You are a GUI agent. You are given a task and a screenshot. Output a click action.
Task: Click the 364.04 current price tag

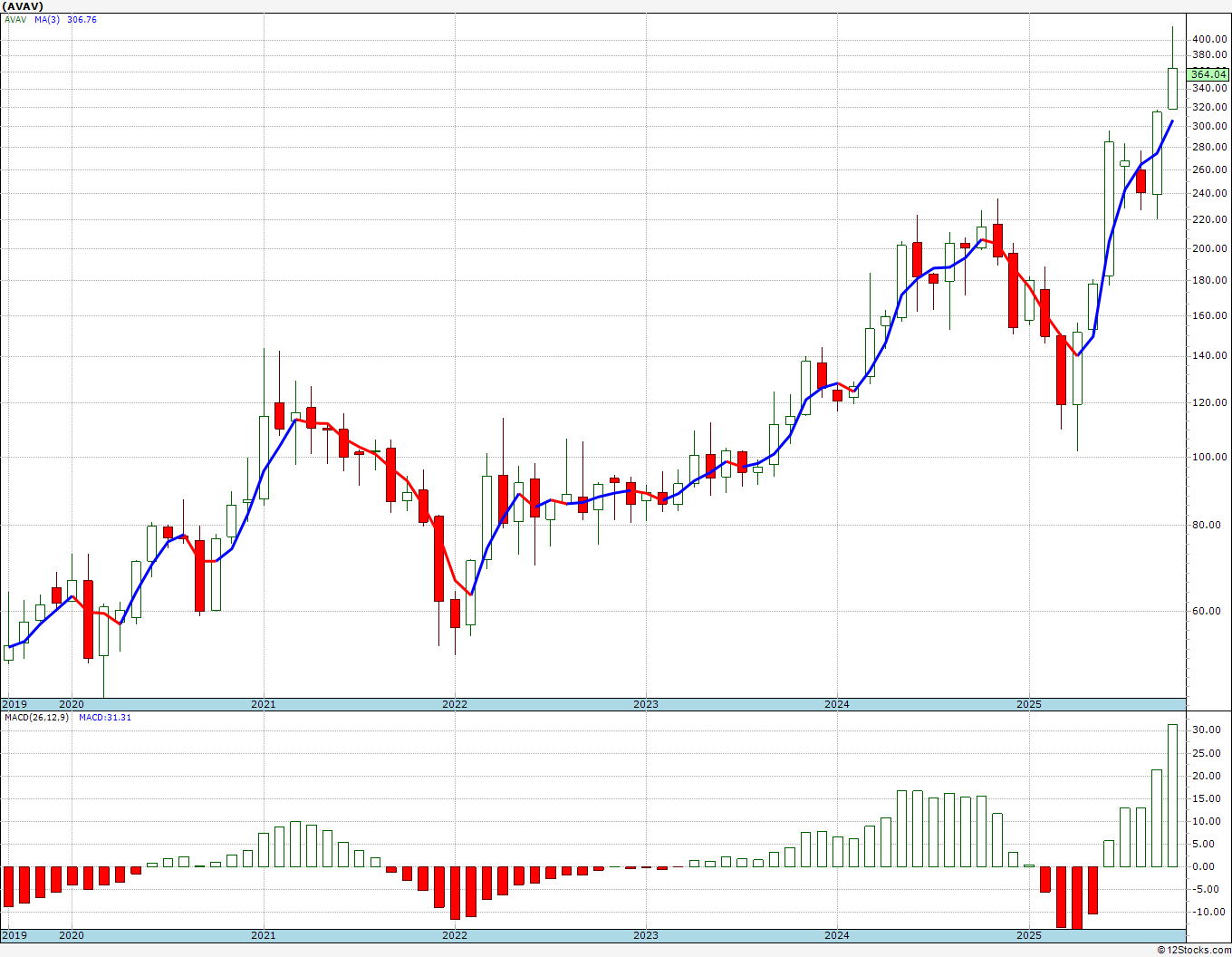click(x=1209, y=74)
